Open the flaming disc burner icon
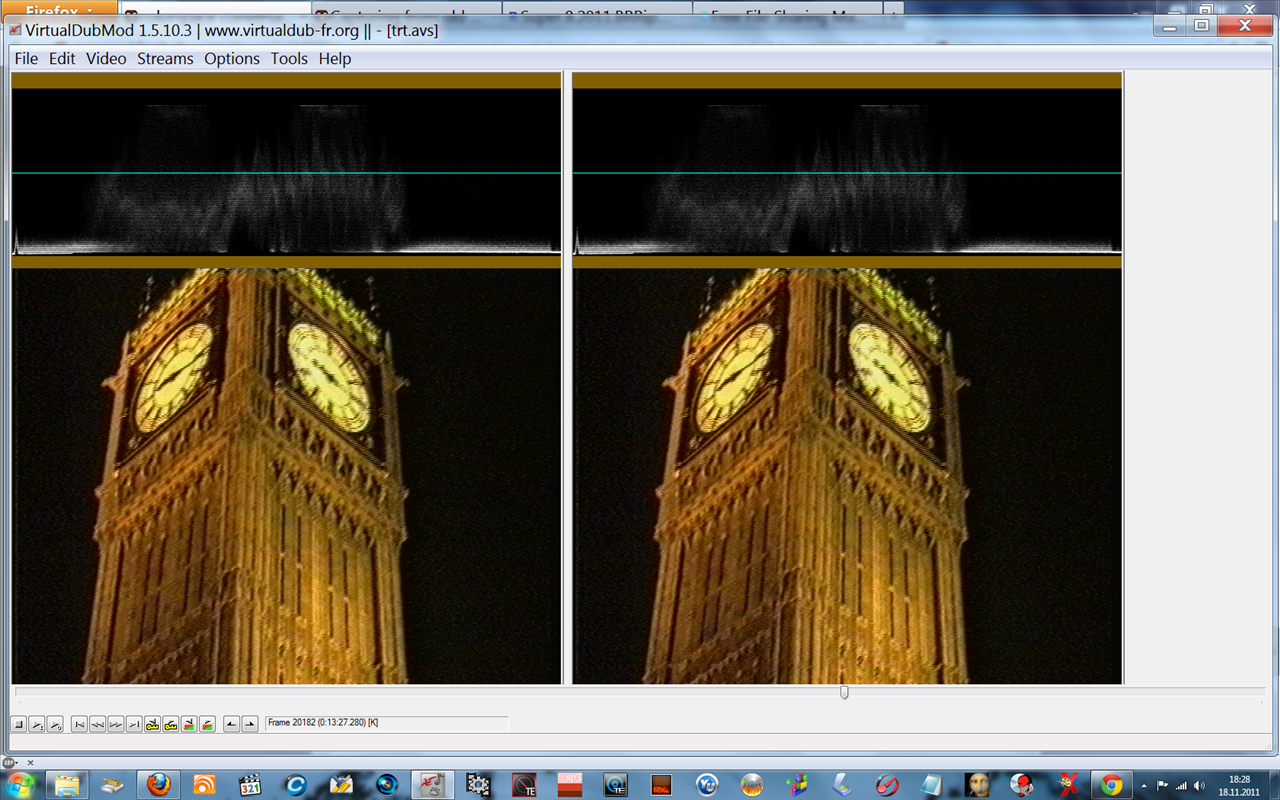 pyautogui.click(x=753, y=785)
